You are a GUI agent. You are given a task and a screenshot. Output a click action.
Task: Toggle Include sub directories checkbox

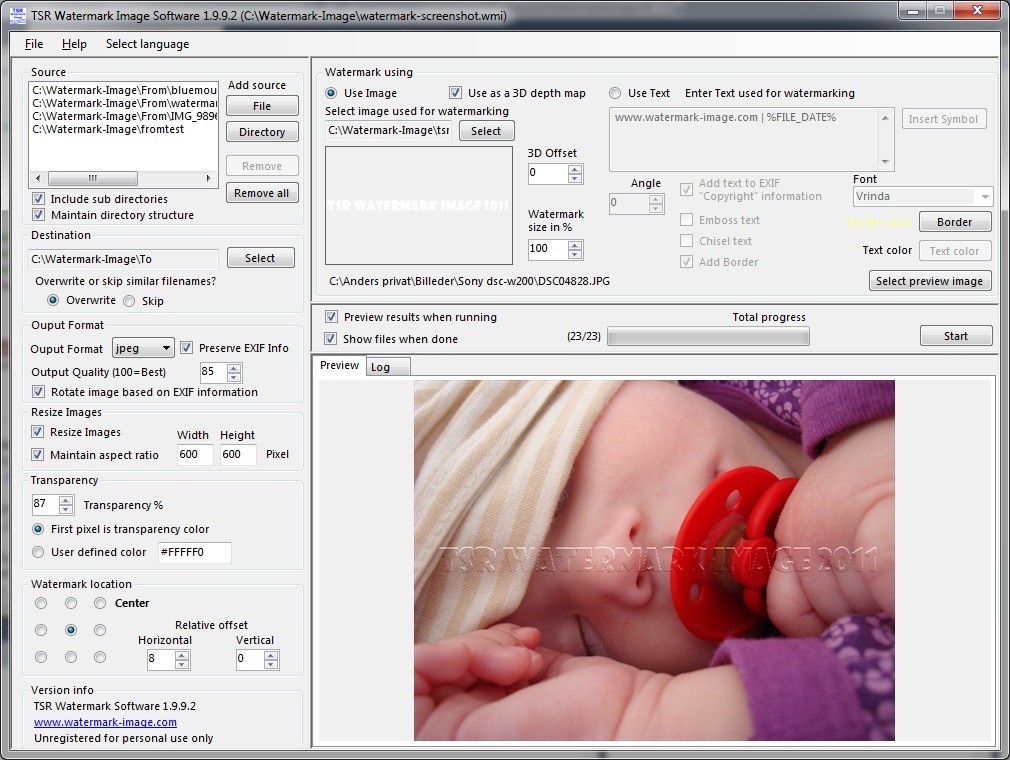click(x=39, y=198)
